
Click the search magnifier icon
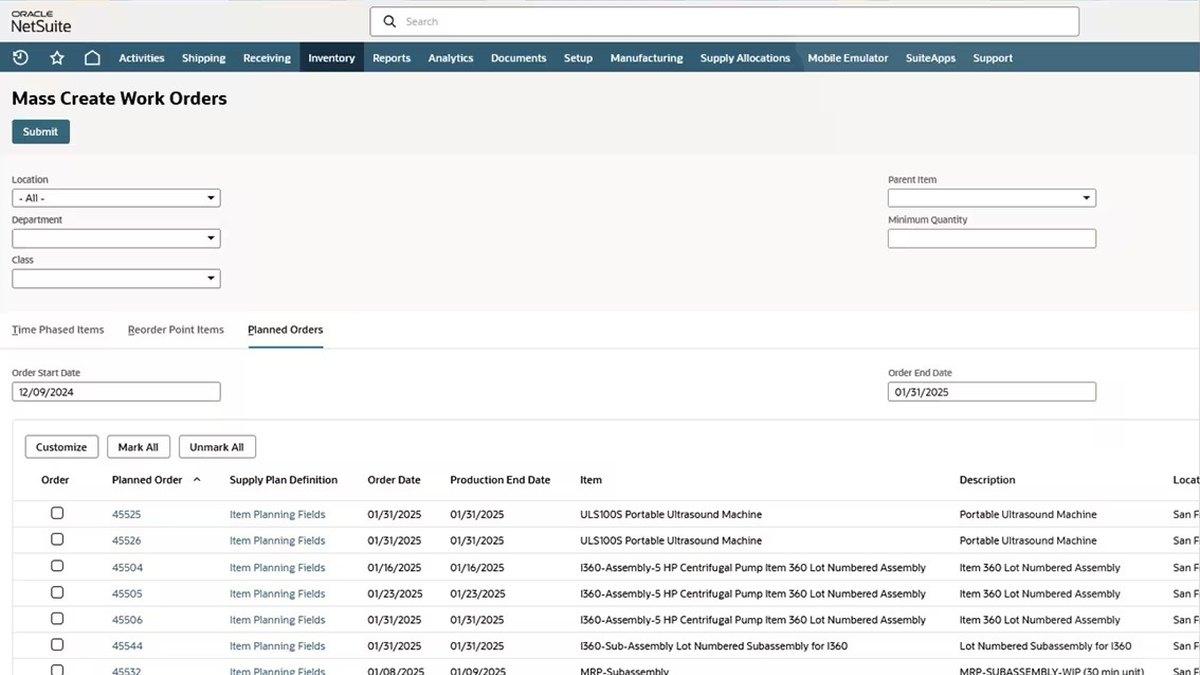(389, 21)
